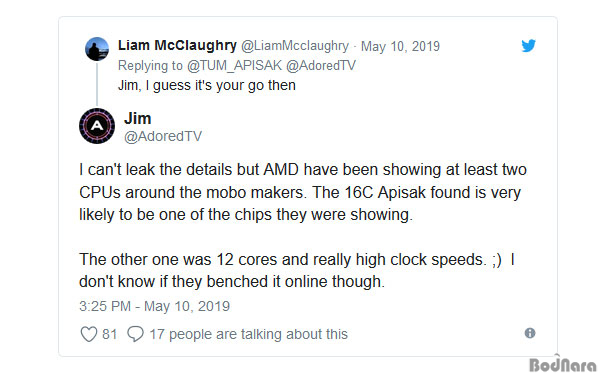This screenshot has height=375, width=600.
Task: Click the Twitter bird logo icon
Action: point(528,46)
